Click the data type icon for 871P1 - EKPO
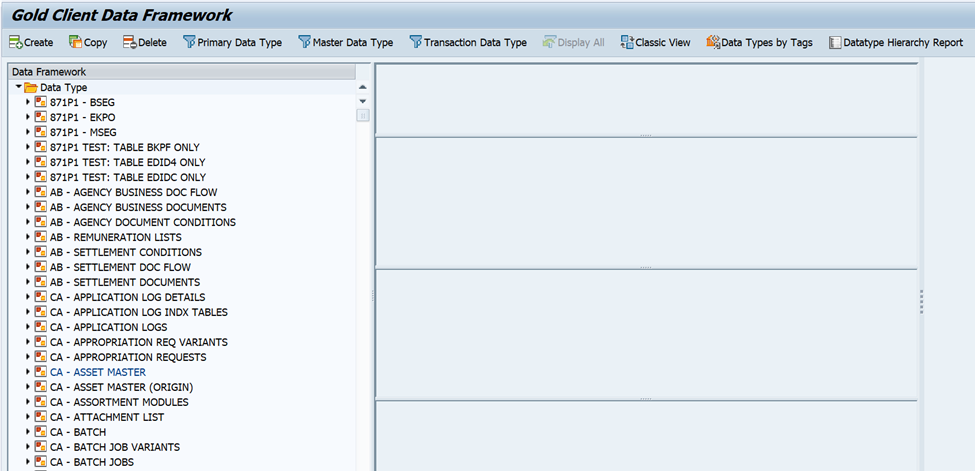 click(40, 117)
